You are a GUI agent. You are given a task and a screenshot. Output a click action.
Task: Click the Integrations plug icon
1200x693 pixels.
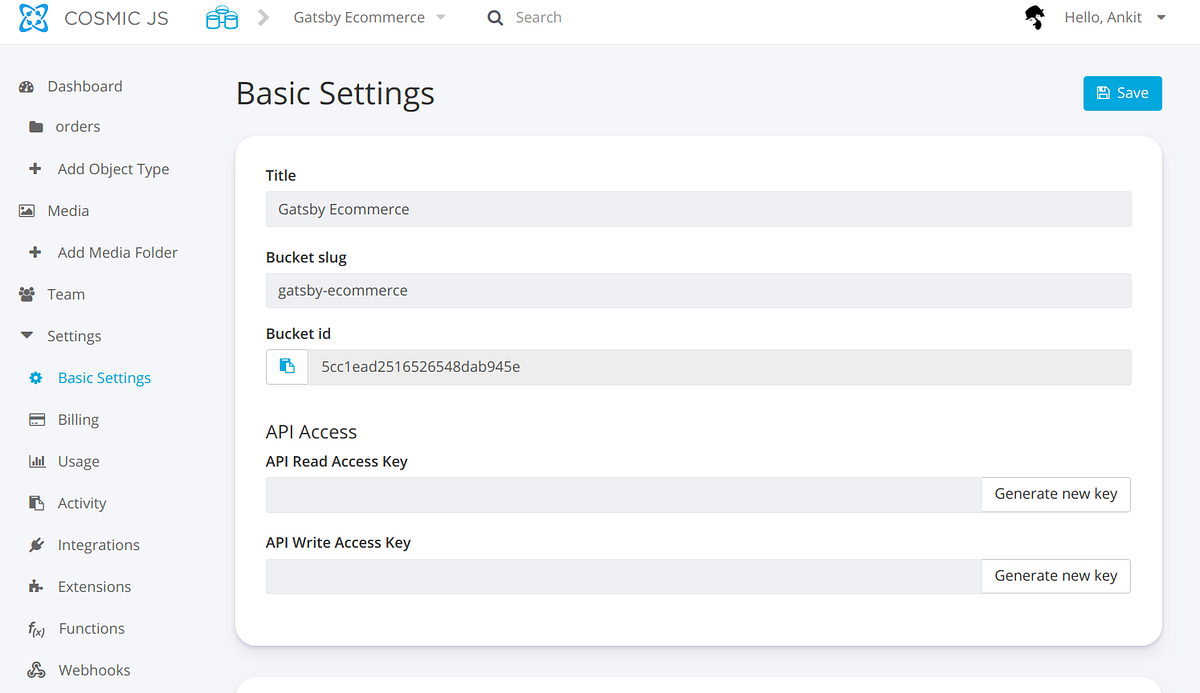[37, 545]
